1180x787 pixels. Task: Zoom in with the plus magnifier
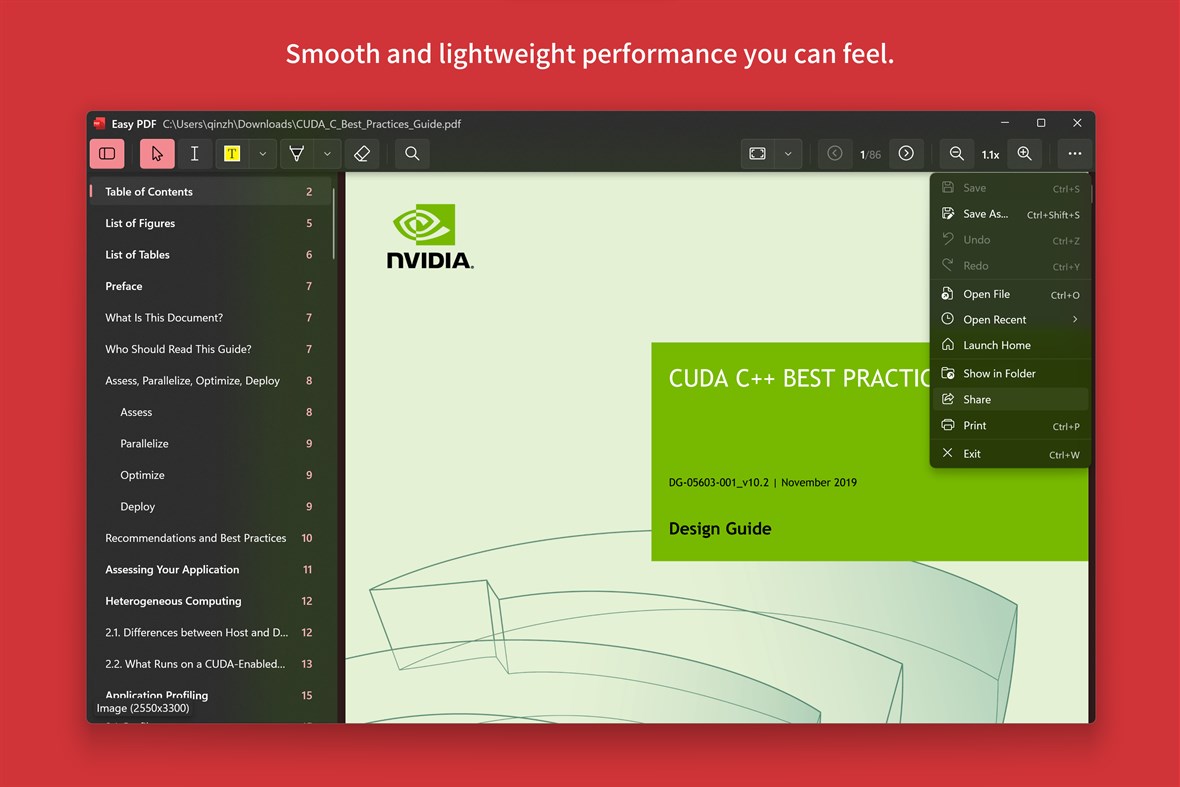pos(1024,153)
